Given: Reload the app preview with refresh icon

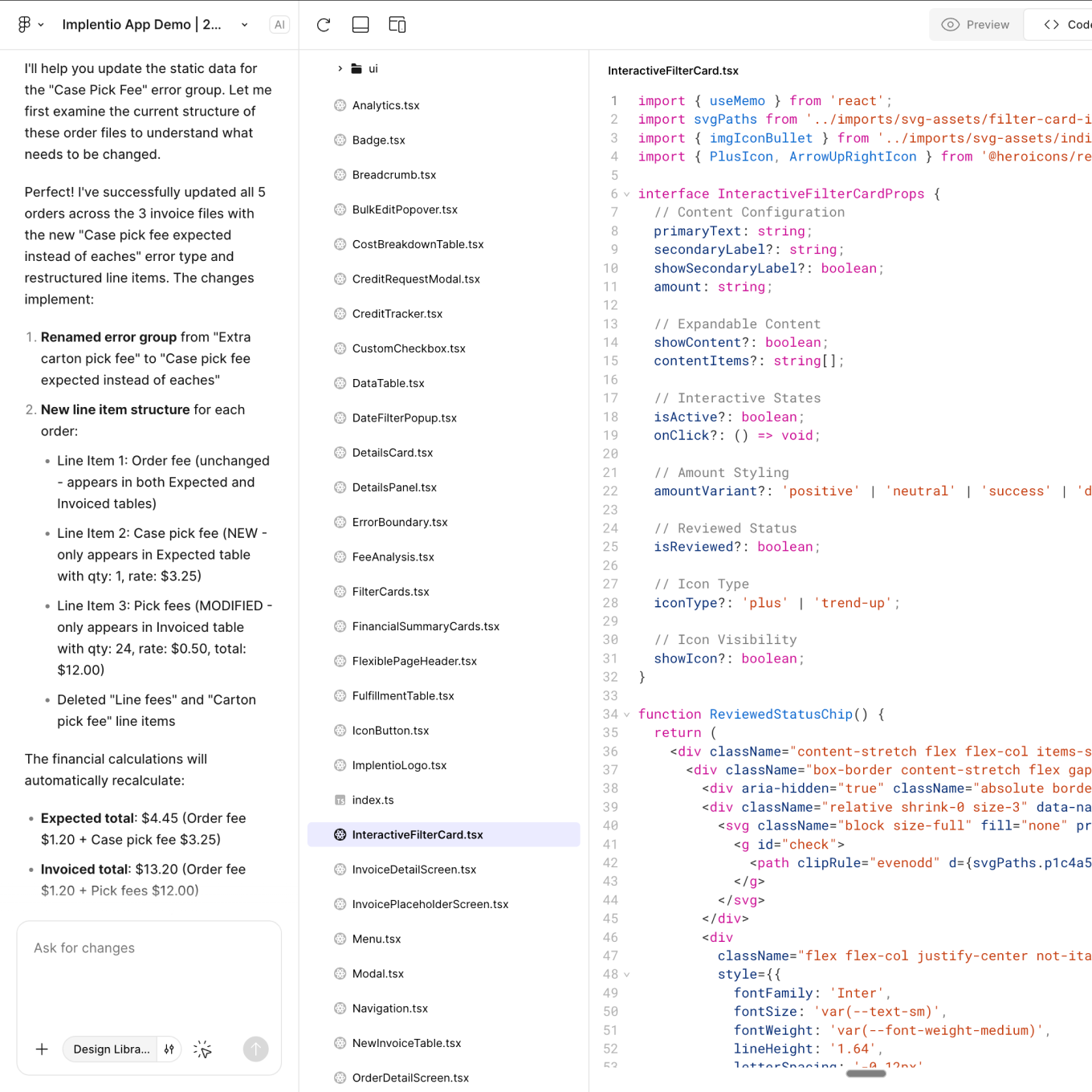Looking at the screenshot, I should click(x=323, y=25).
